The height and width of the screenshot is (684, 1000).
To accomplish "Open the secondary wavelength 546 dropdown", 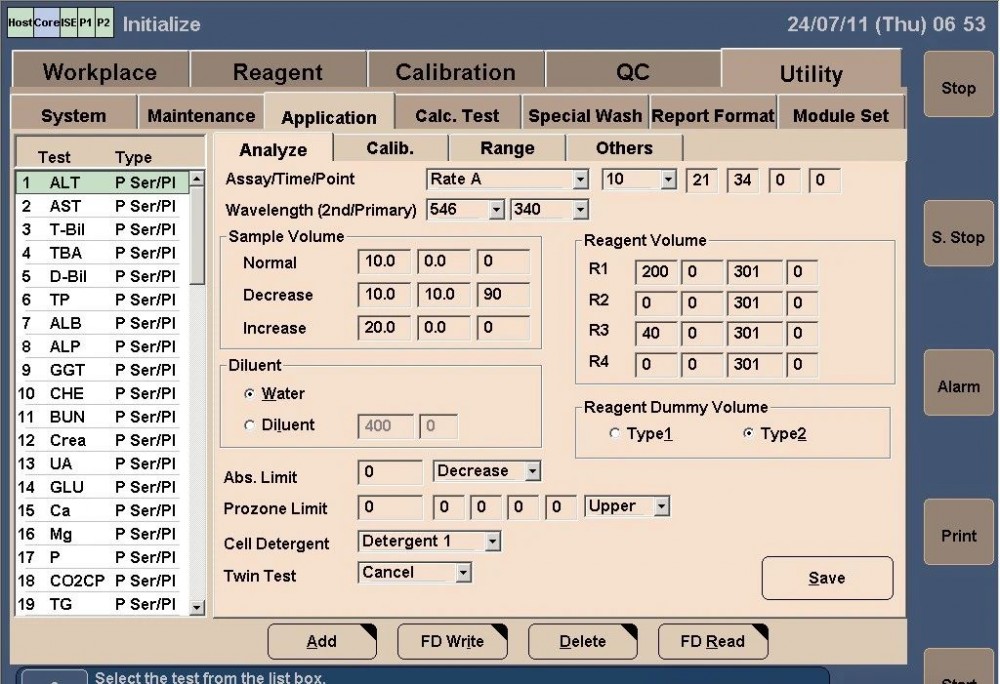I will point(496,210).
